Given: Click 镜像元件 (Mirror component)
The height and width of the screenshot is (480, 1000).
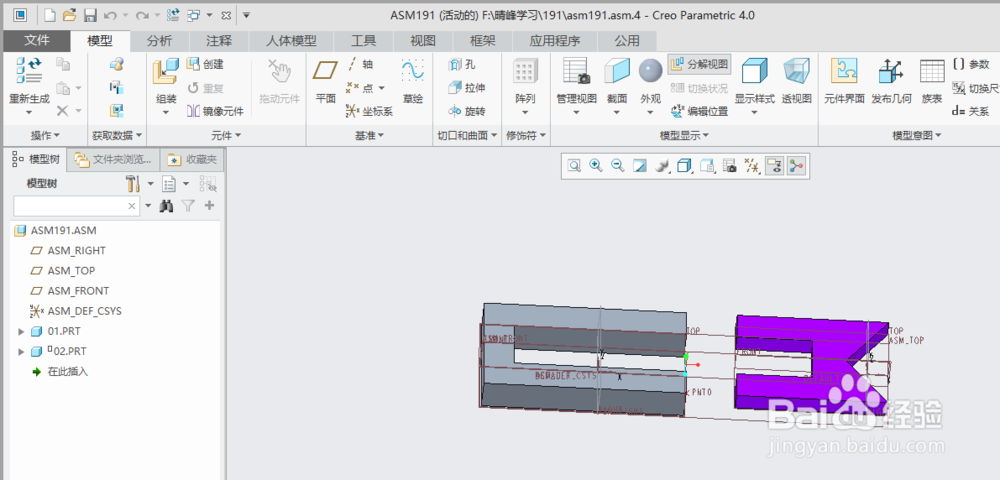Looking at the screenshot, I should pos(216,112).
